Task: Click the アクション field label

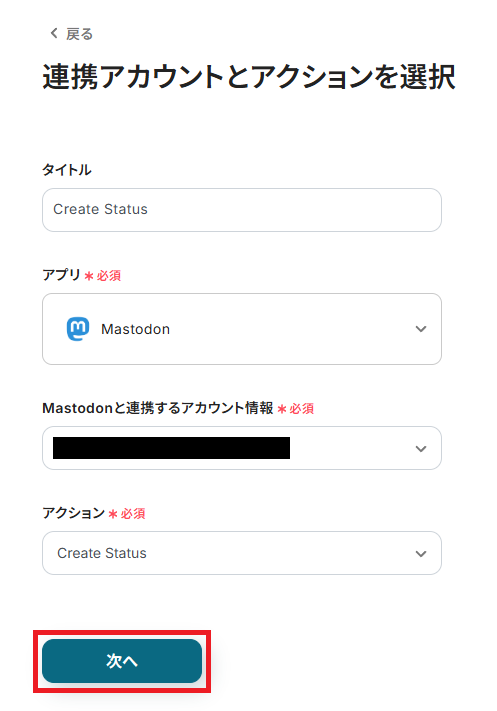Action: click(x=73, y=513)
